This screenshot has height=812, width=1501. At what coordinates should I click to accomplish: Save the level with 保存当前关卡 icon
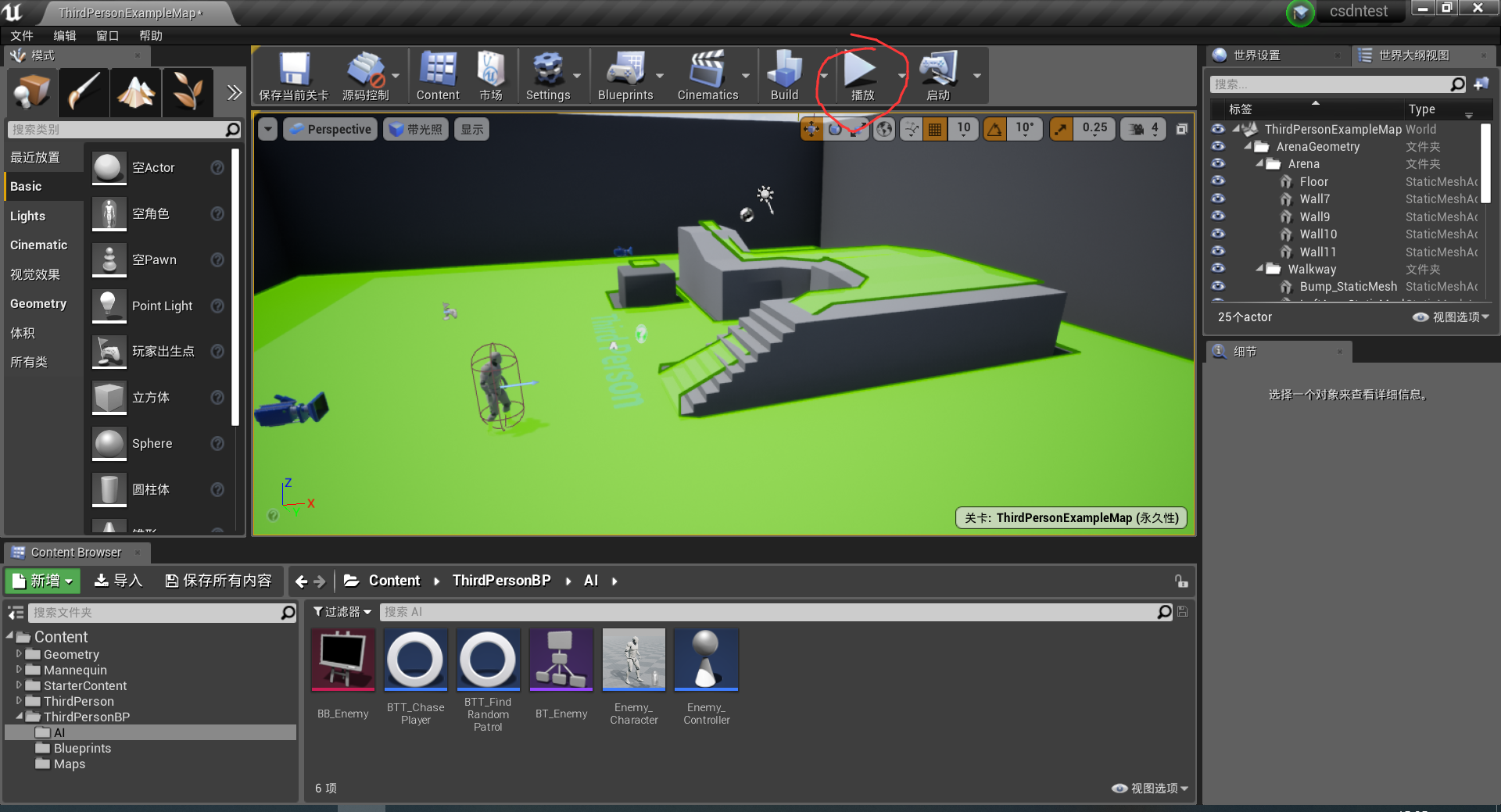[x=292, y=74]
